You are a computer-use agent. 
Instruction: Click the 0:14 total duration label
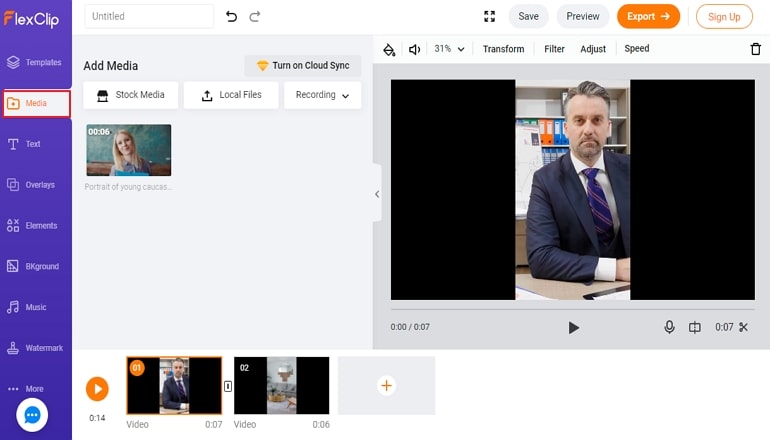tap(97, 418)
